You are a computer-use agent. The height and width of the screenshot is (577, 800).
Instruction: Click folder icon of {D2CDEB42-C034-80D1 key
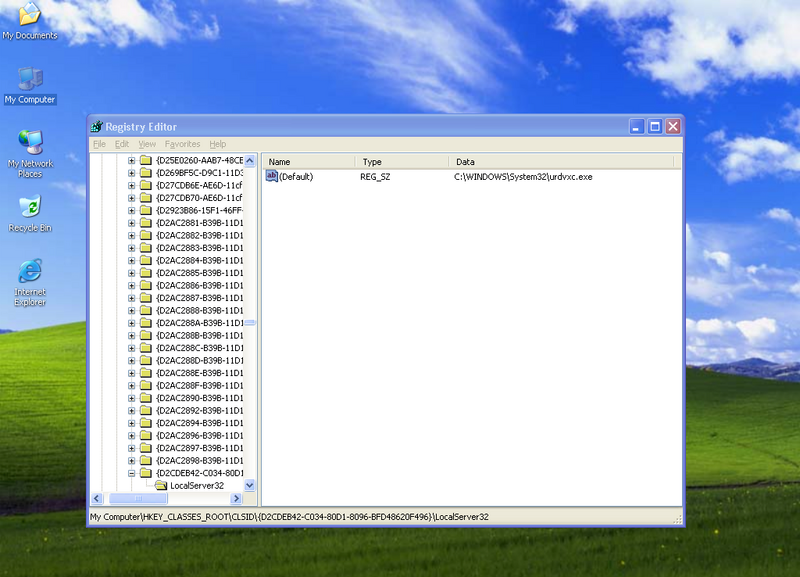pyautogui.click(x=146, y=473)
